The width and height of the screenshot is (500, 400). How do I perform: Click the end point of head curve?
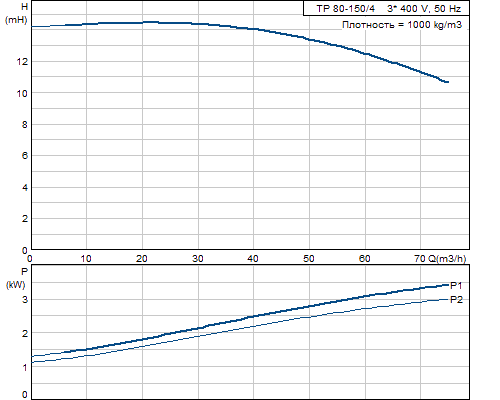(447, 82)
